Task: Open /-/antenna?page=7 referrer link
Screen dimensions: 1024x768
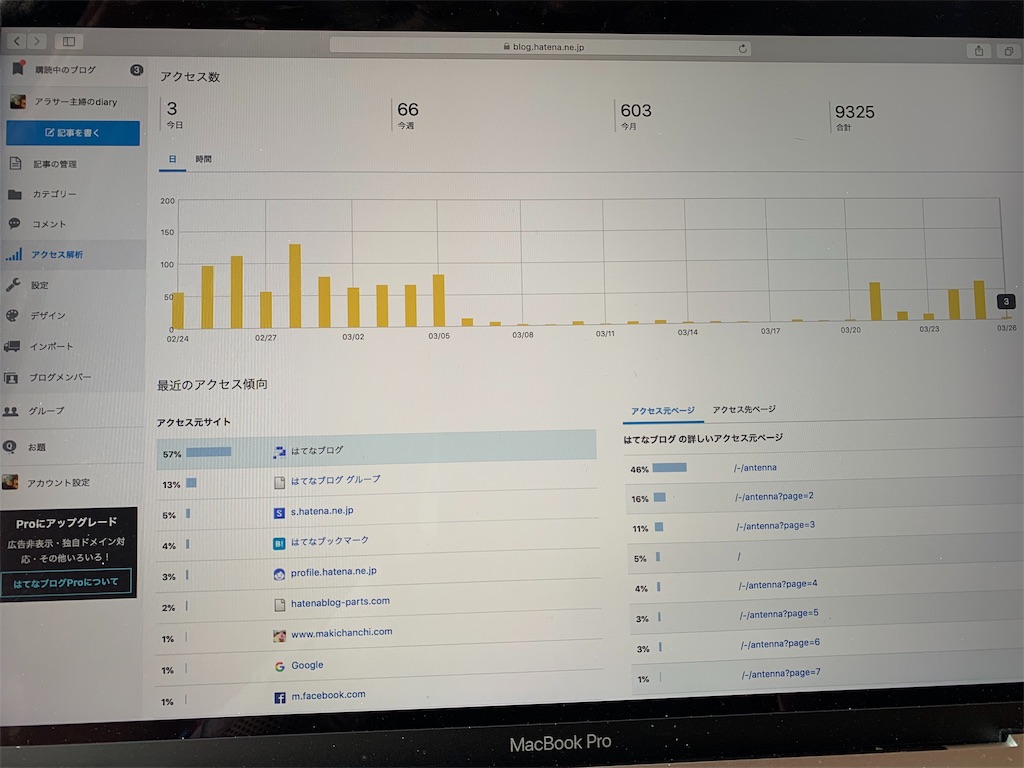Action: click(782, 673)
